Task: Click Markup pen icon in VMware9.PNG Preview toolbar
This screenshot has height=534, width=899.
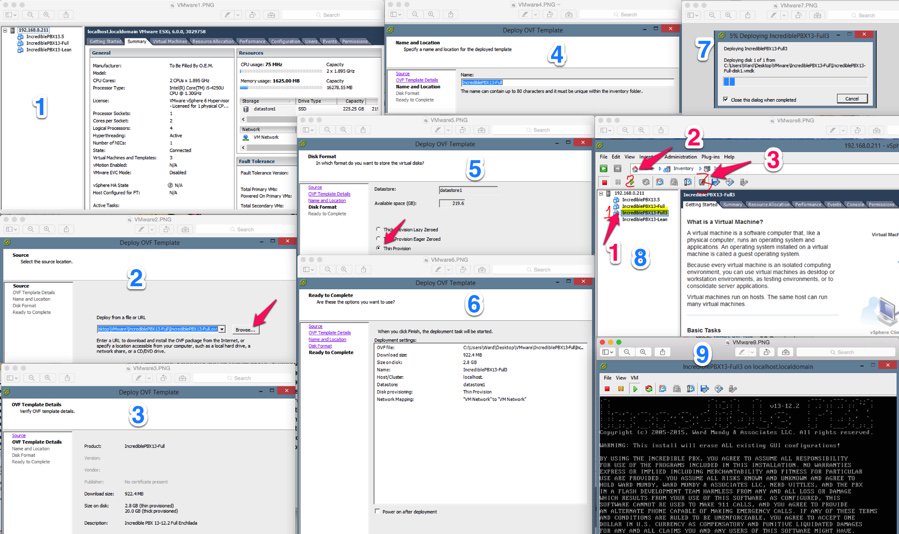Action: coord(741,352)
